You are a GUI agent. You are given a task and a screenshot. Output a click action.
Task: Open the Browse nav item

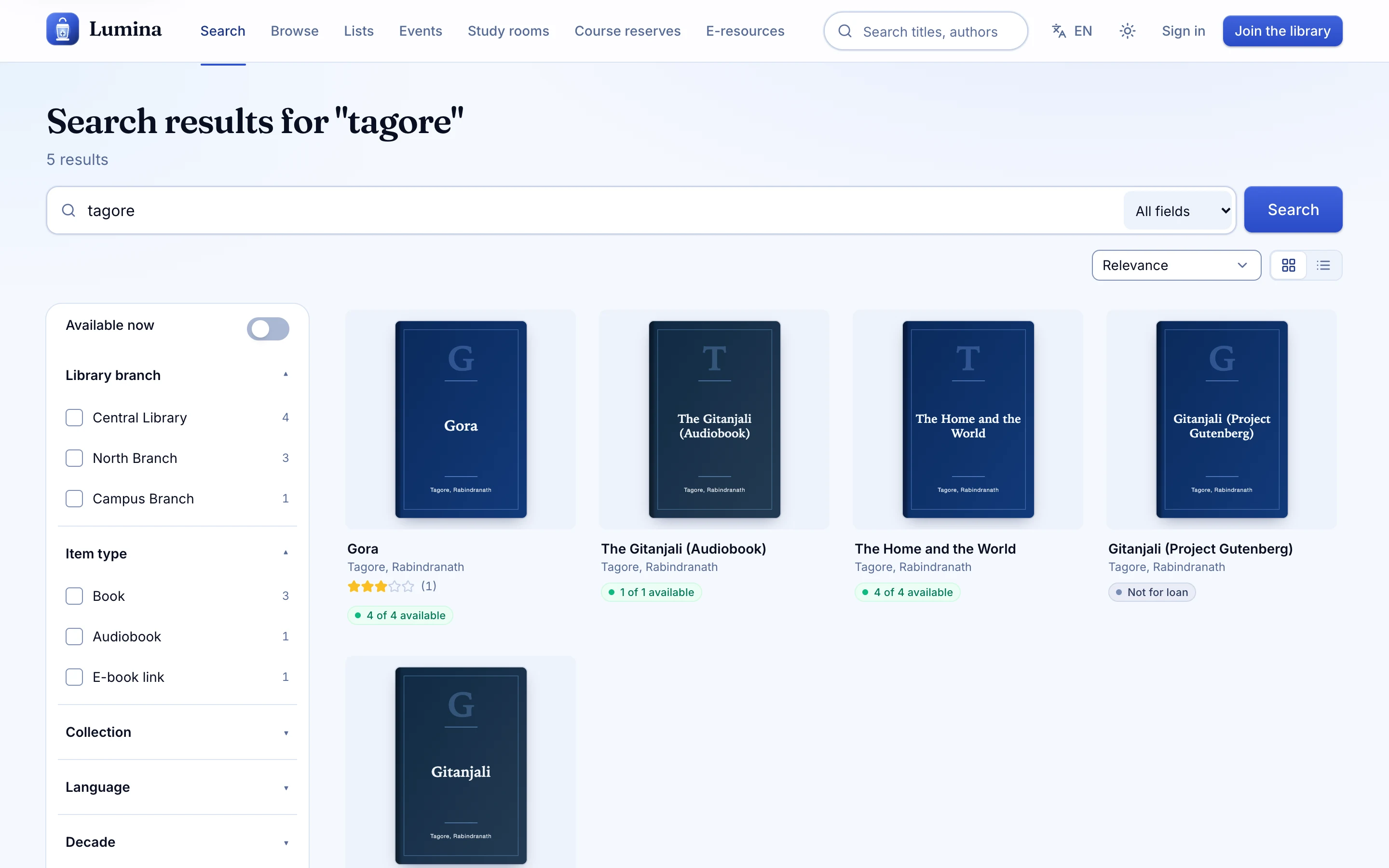coord(295,31)
